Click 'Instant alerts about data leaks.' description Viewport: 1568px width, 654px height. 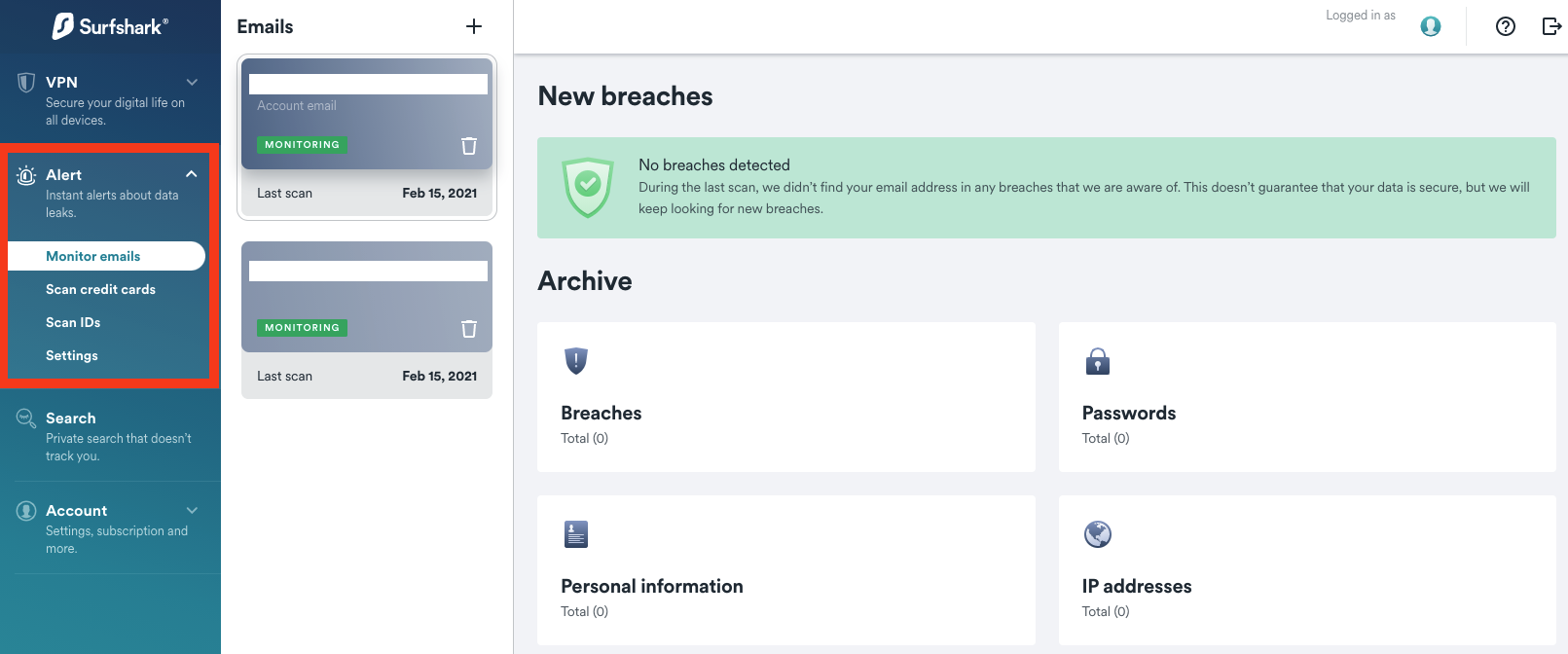(112, 204)
